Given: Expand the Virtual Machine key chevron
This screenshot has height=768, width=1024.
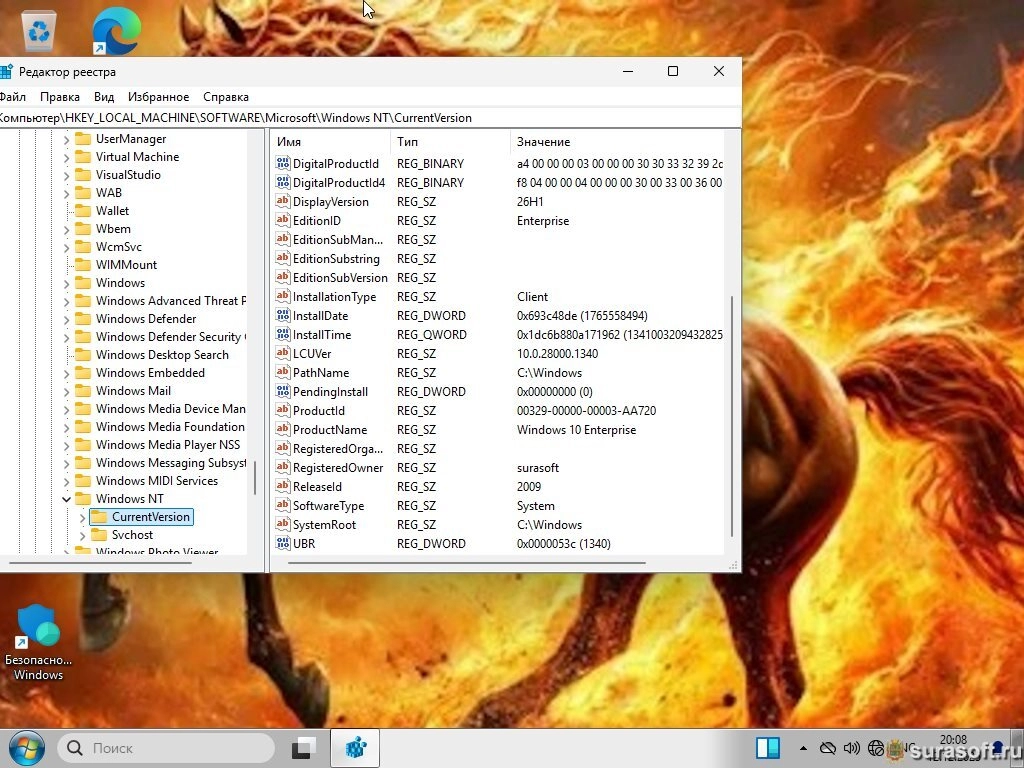Looking at the screenshot, I should [66, 157].
